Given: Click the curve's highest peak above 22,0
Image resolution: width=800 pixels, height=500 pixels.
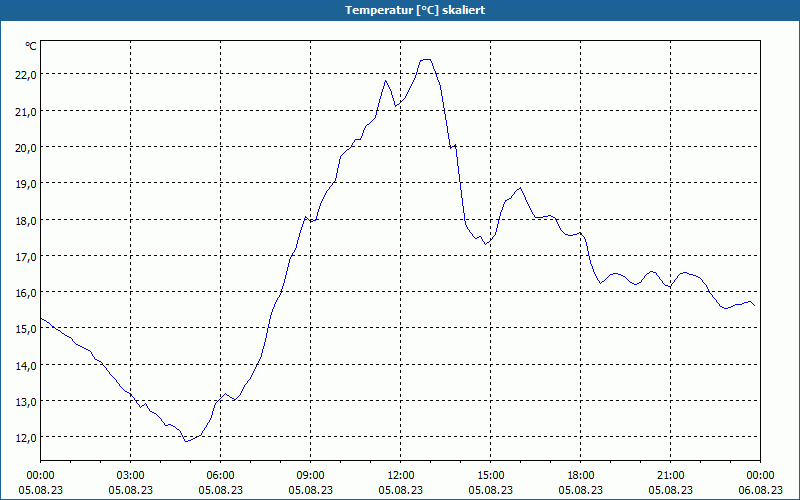Looking at the screenshot, I should [426, 60].
